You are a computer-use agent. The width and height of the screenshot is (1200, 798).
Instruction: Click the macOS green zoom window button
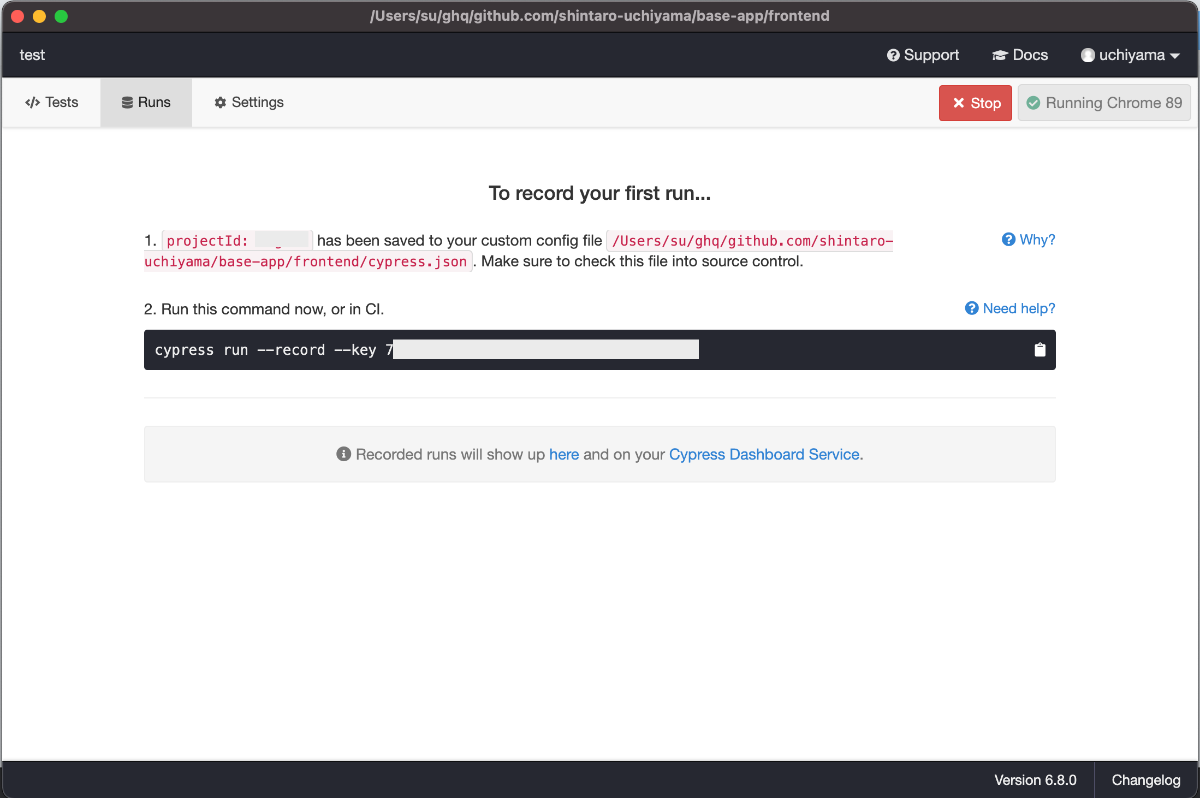pyautogui.click(x=61, y=16)
